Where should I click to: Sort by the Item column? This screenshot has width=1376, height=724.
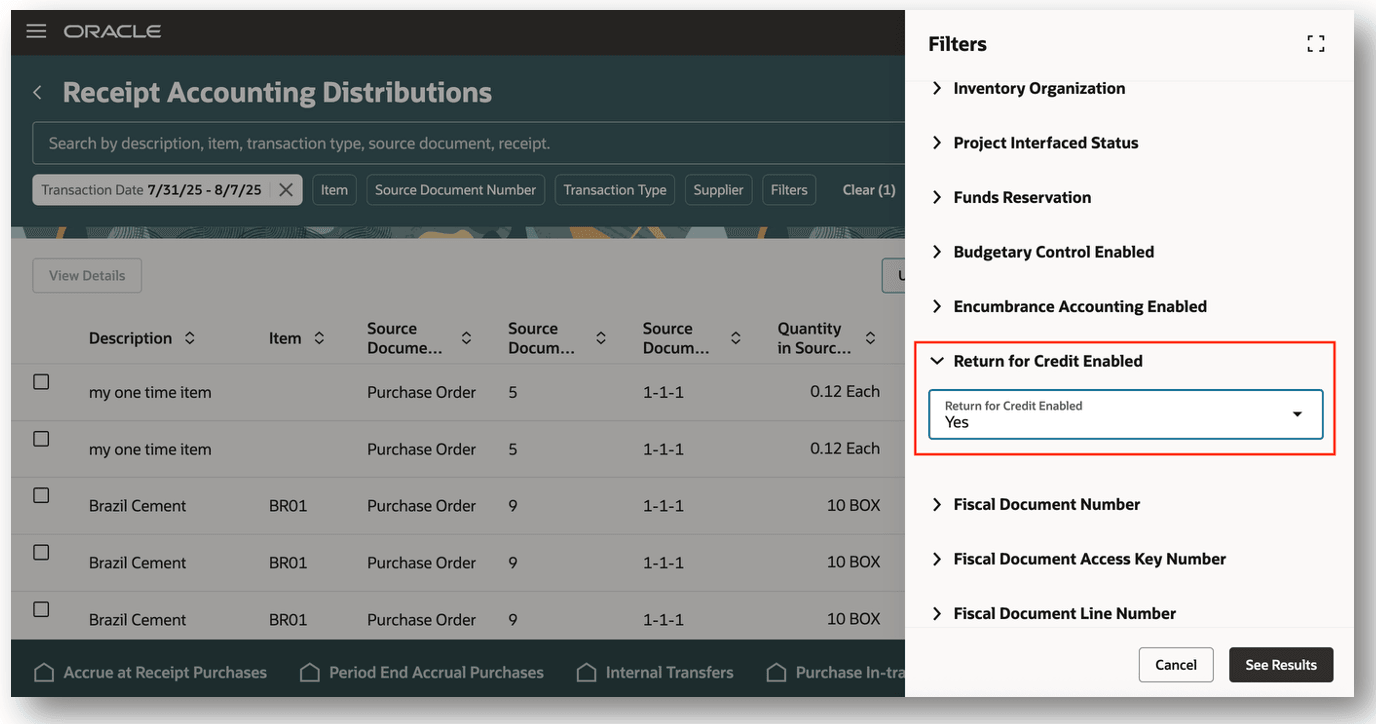coord(319,339)
